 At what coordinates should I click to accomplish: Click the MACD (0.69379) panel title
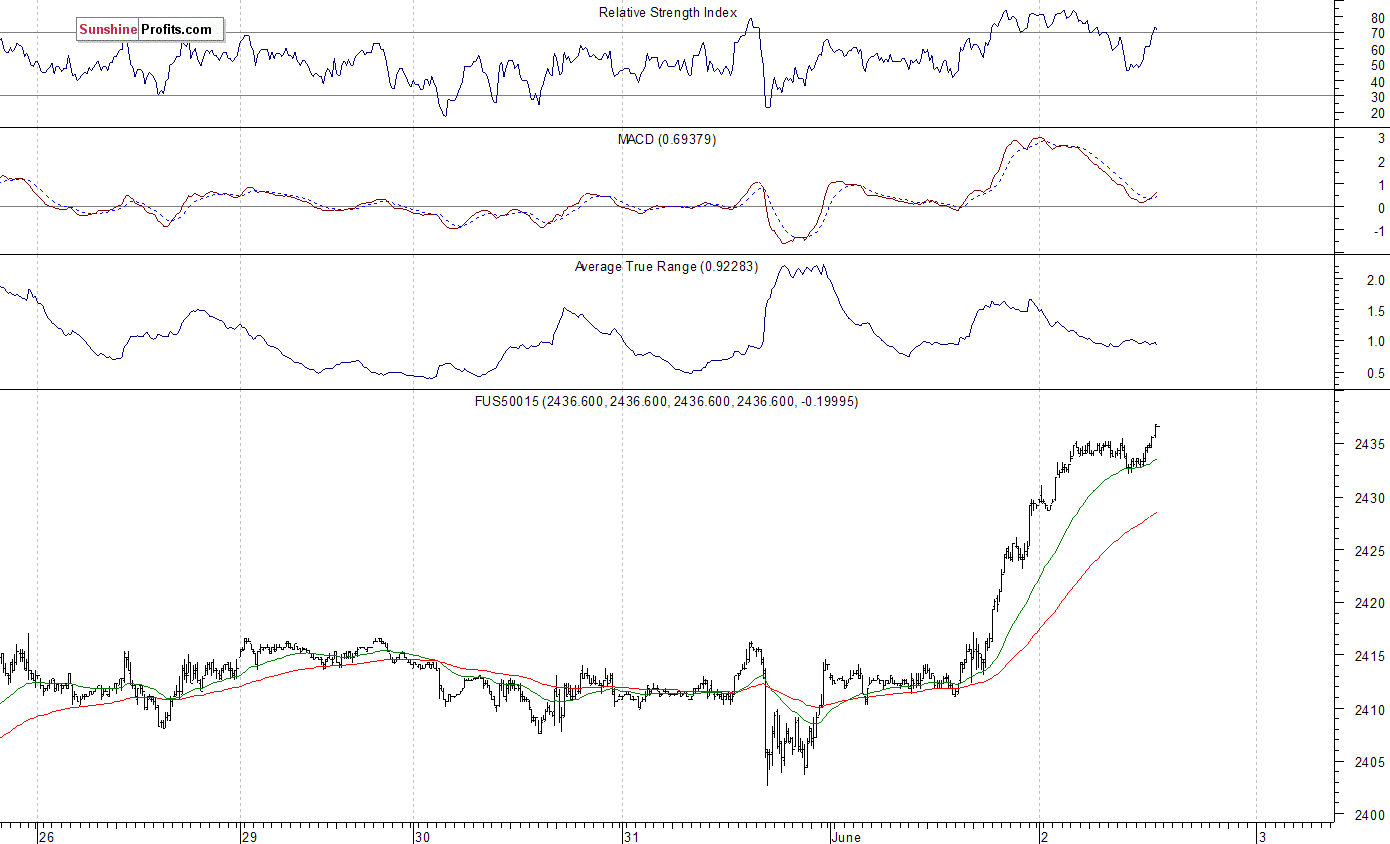[667, 140]
